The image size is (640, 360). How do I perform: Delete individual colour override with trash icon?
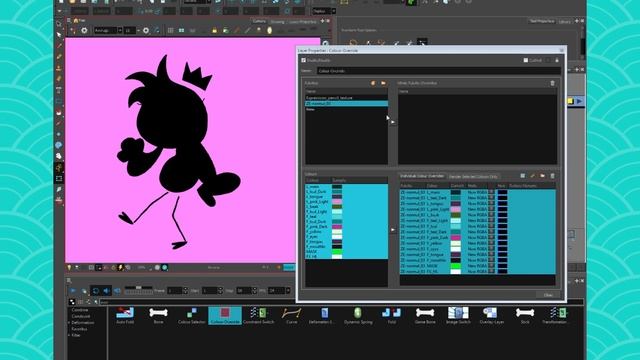pyautogui.click(x=553, y=176)
